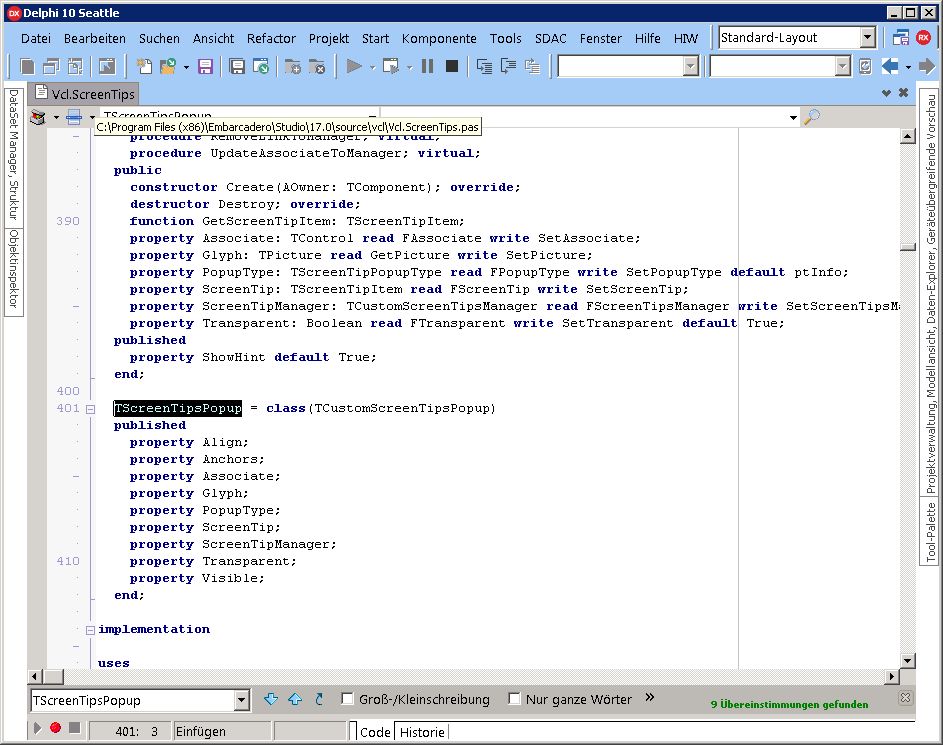Click the Add file to project icon
The width and height of the screenshot is (943, 745).
point(293,66)
